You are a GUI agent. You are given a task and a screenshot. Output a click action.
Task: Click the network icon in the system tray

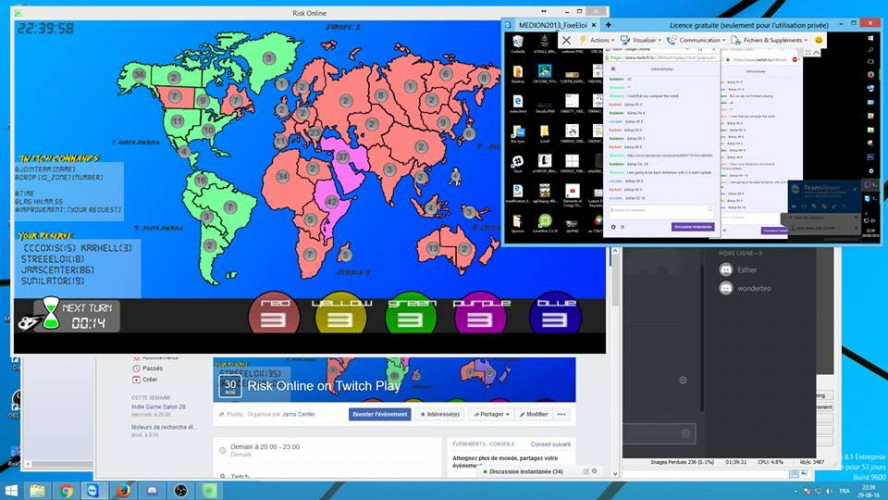point(818,491)
